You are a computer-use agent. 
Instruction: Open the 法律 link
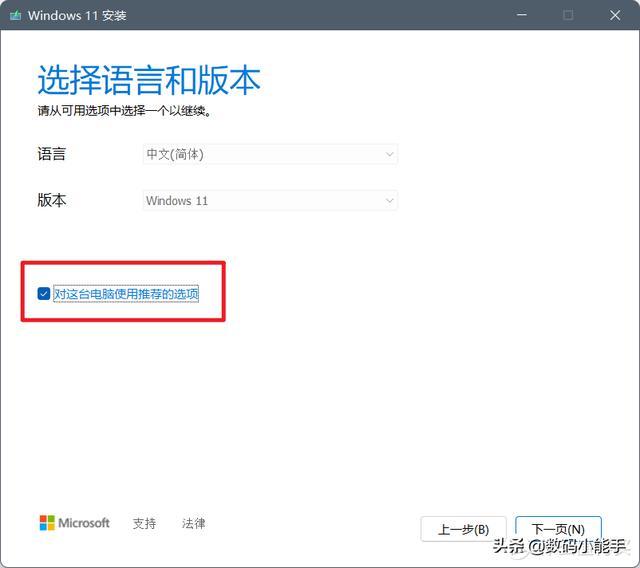coord(193,523)
